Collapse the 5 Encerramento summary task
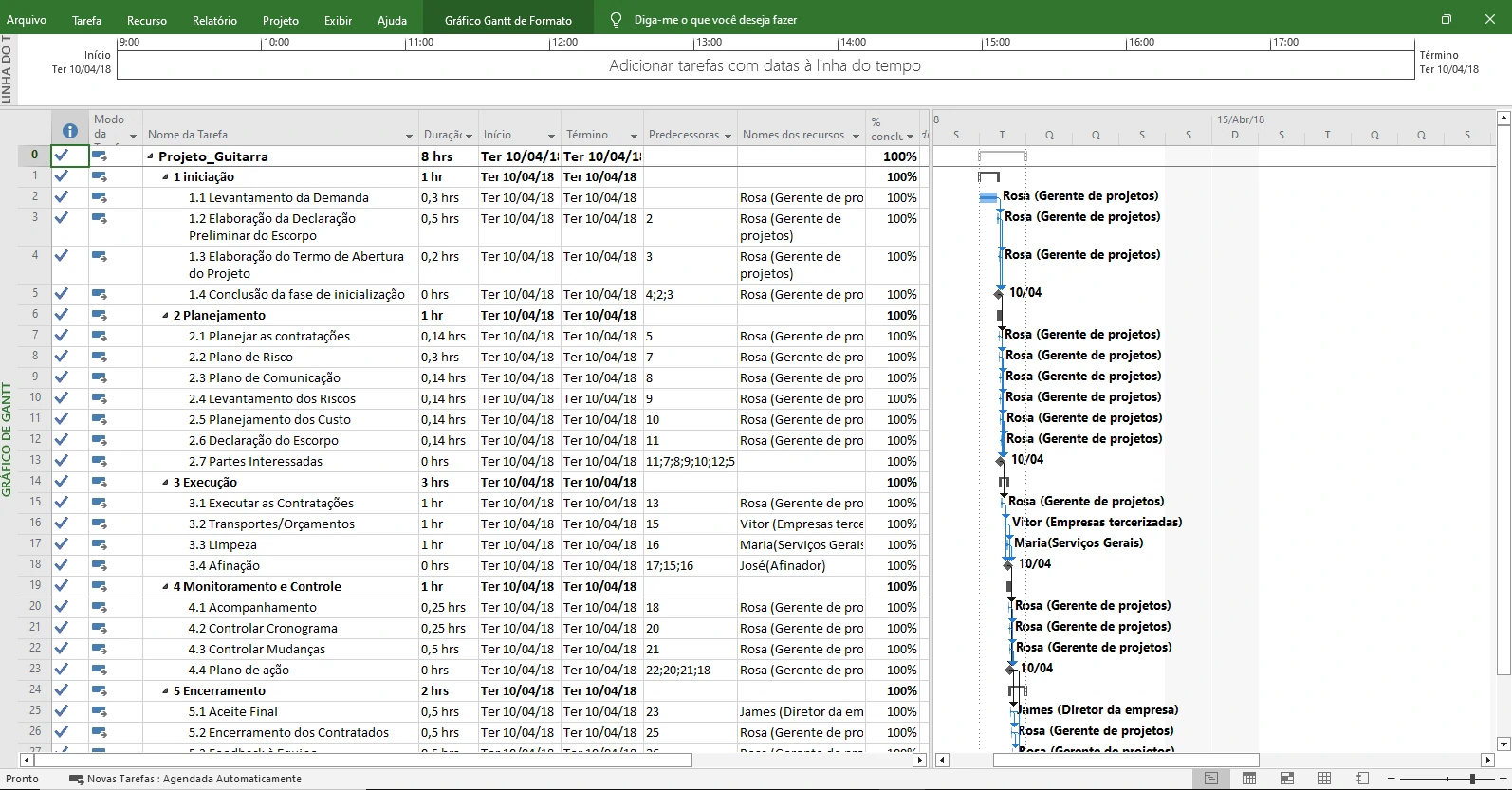The width and height of the screenshot is (1512, 790). 165,691
